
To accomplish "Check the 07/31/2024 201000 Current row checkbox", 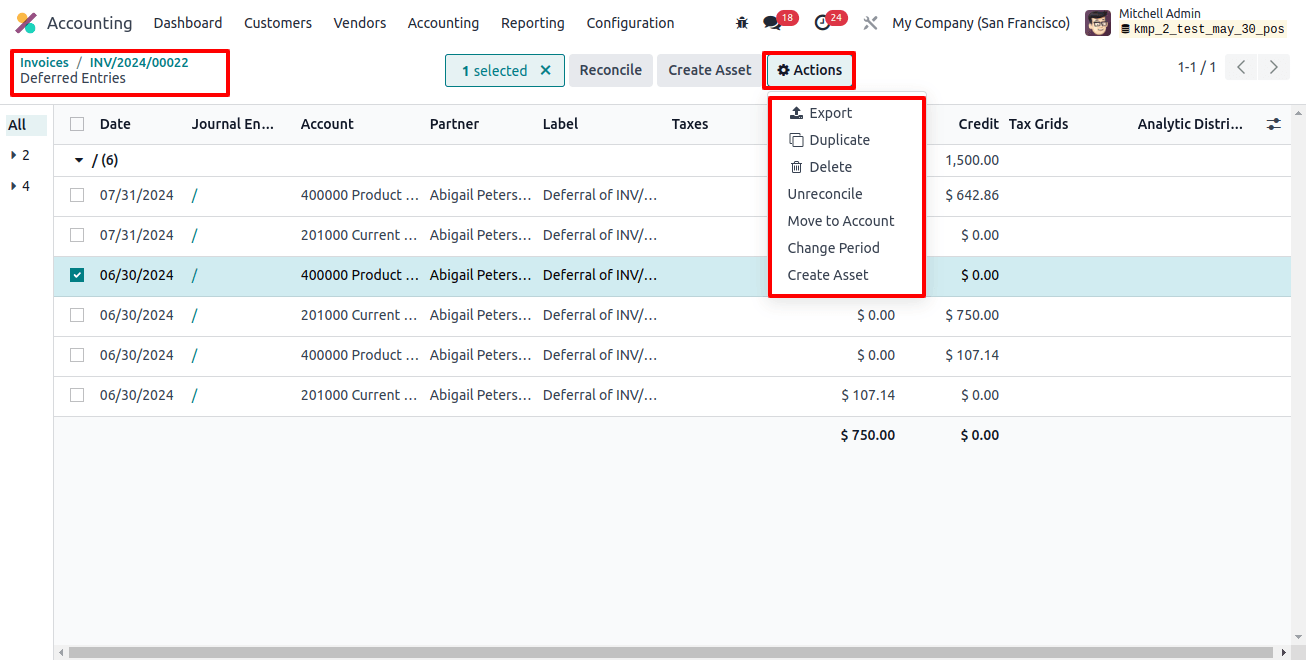I will 77,235.
